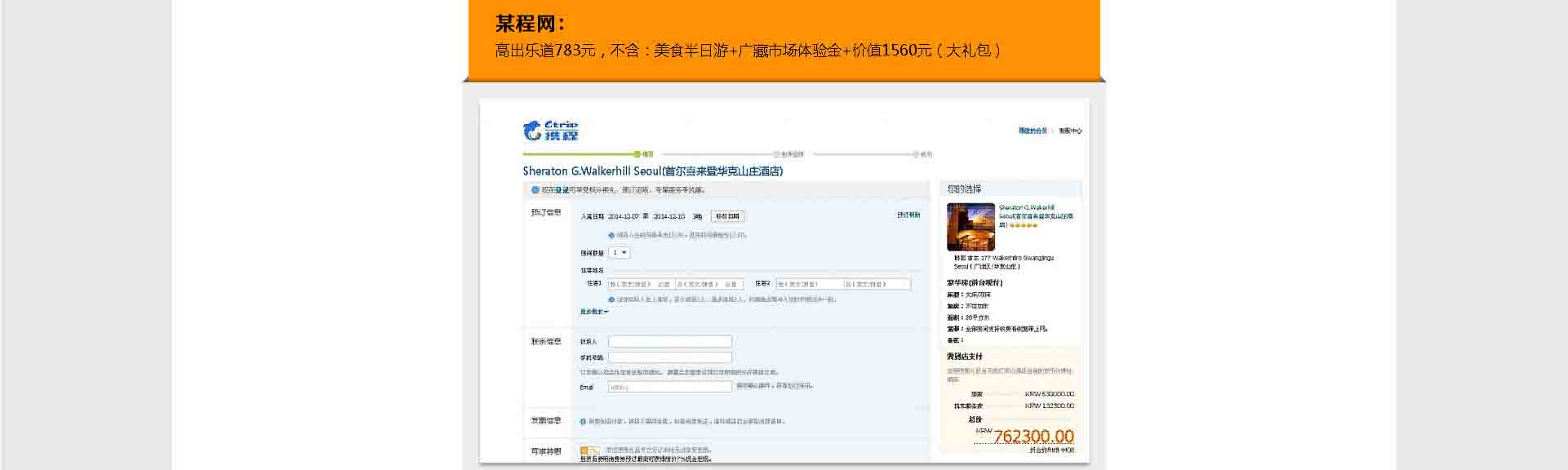Click the first green booking progress step
Image resolution: width=1568 pixels, height=470 pixels.
637,153
